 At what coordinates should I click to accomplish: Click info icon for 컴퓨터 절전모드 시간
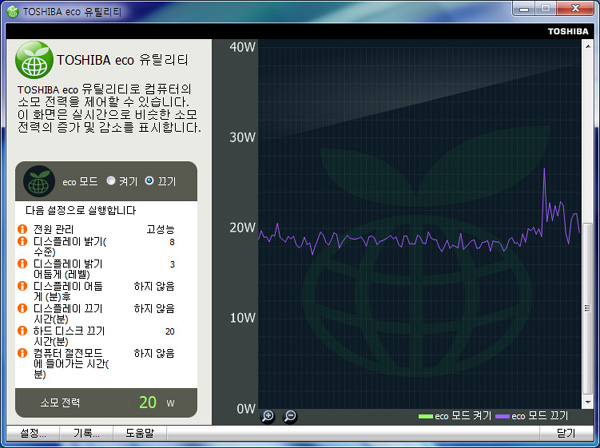23,352
